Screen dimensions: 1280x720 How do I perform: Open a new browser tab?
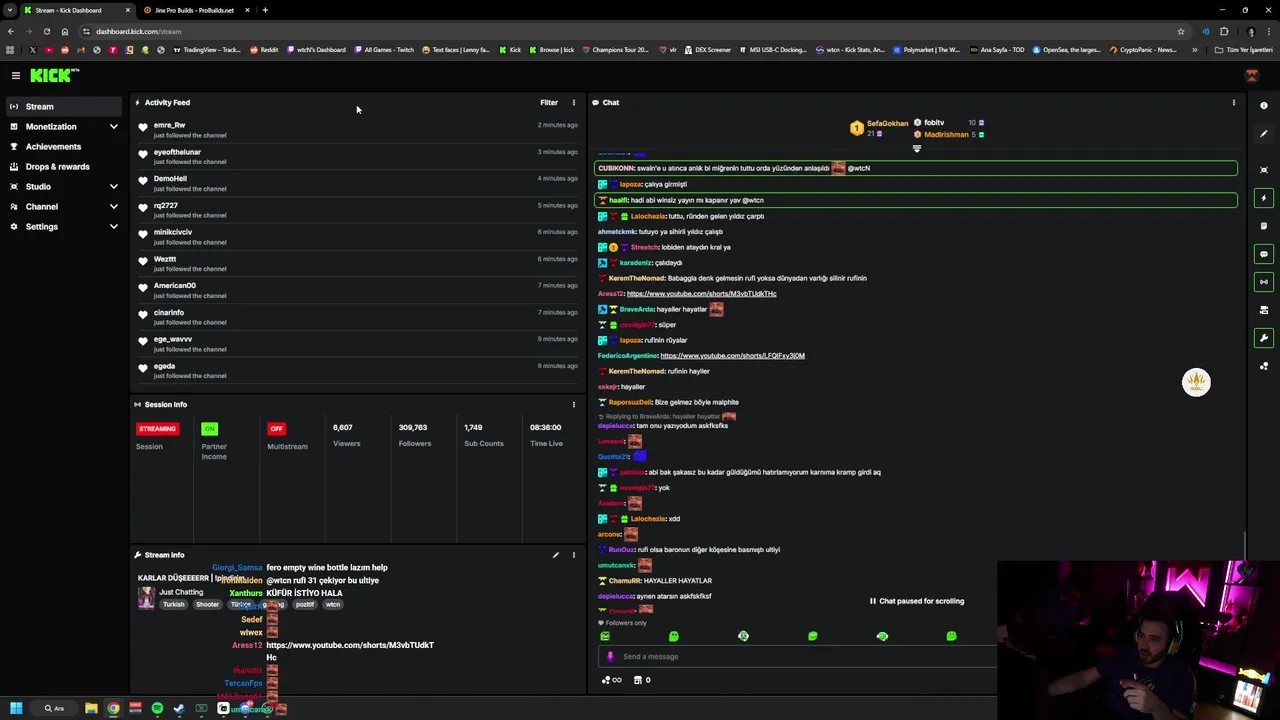pyautogui.click(x=265, y=10)
